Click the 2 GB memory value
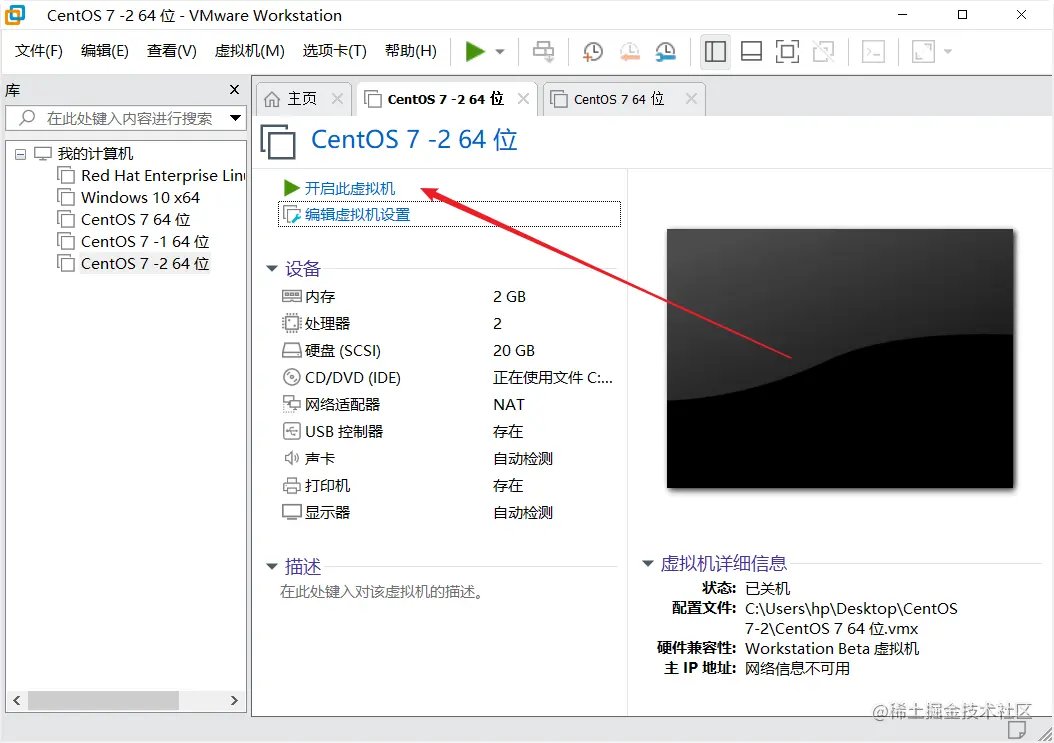 pos(510,297)
